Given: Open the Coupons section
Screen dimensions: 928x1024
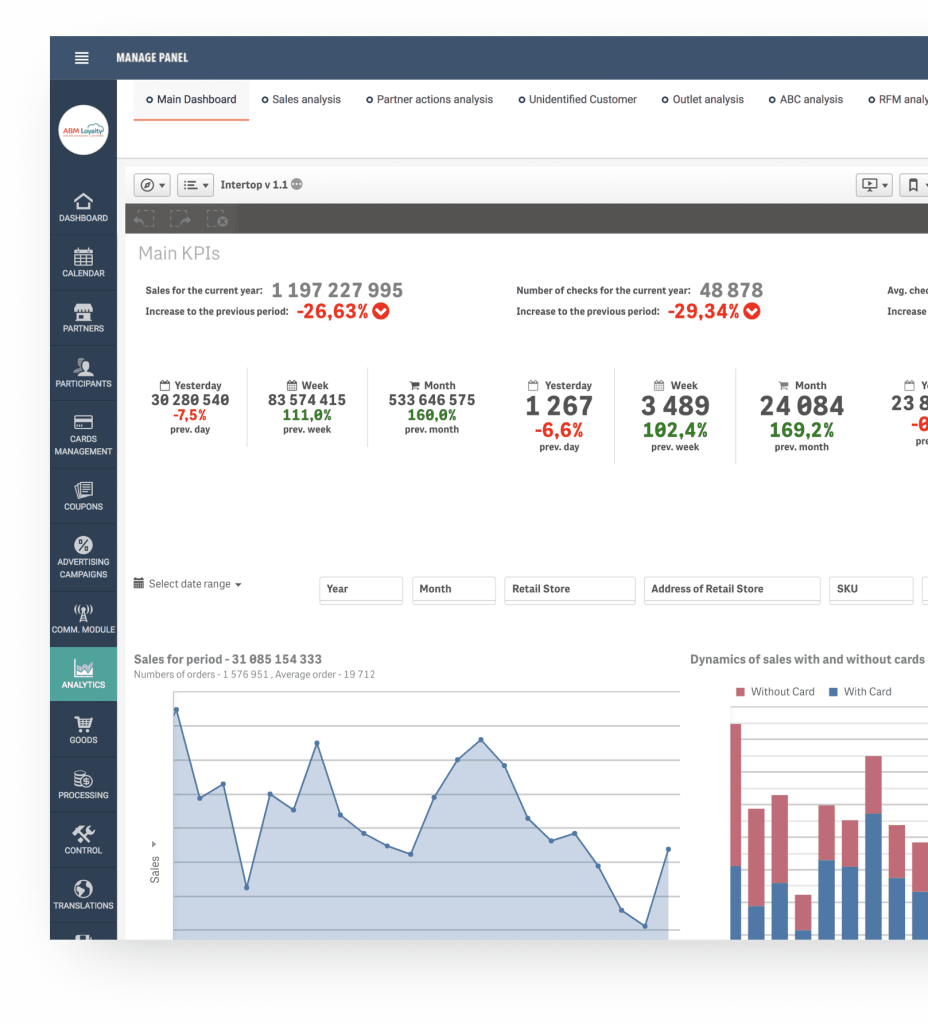Looking at the screenshot, I should point(83,495).
